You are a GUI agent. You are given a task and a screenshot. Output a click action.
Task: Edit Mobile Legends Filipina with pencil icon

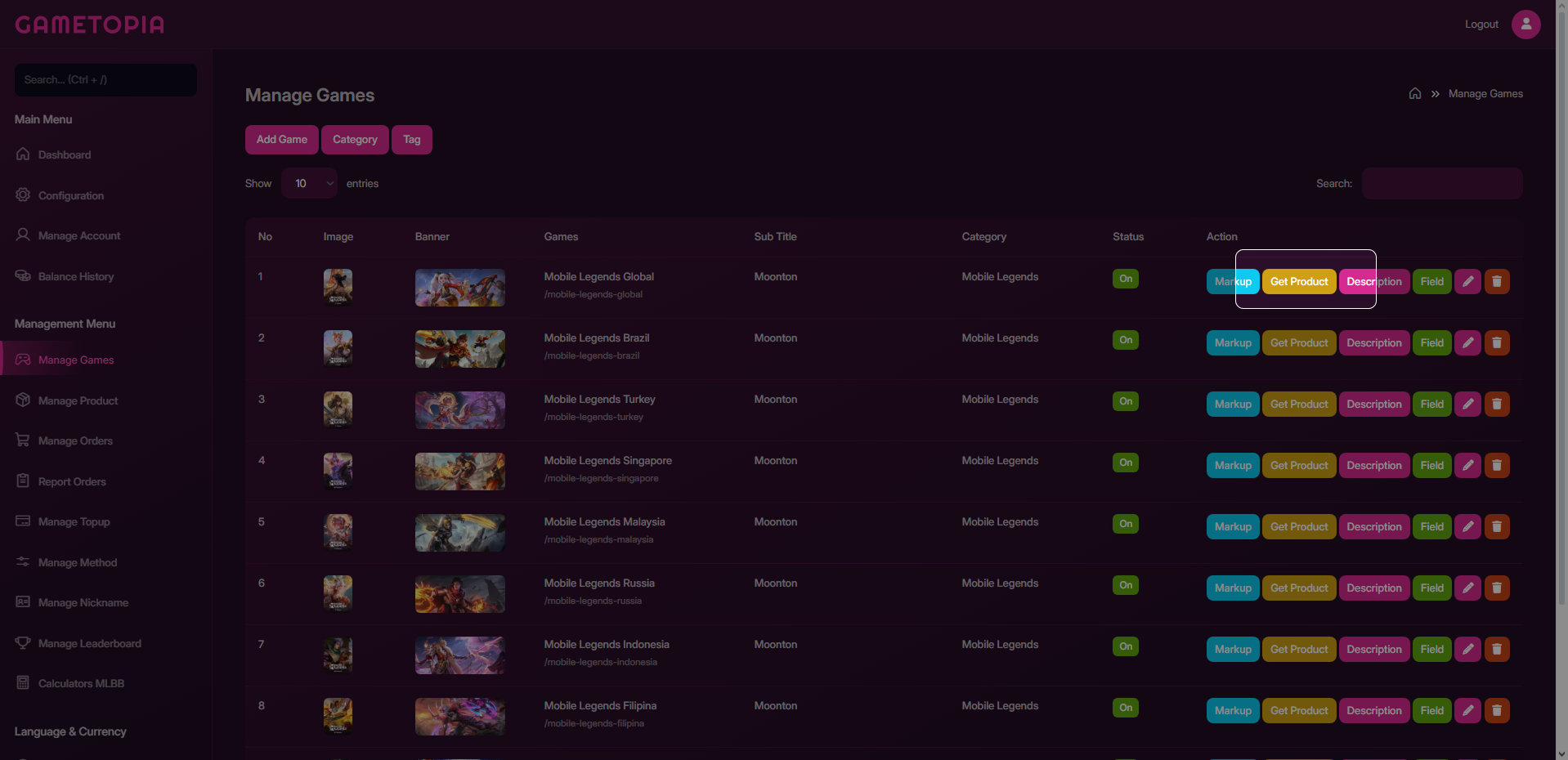coord(1467,710)
